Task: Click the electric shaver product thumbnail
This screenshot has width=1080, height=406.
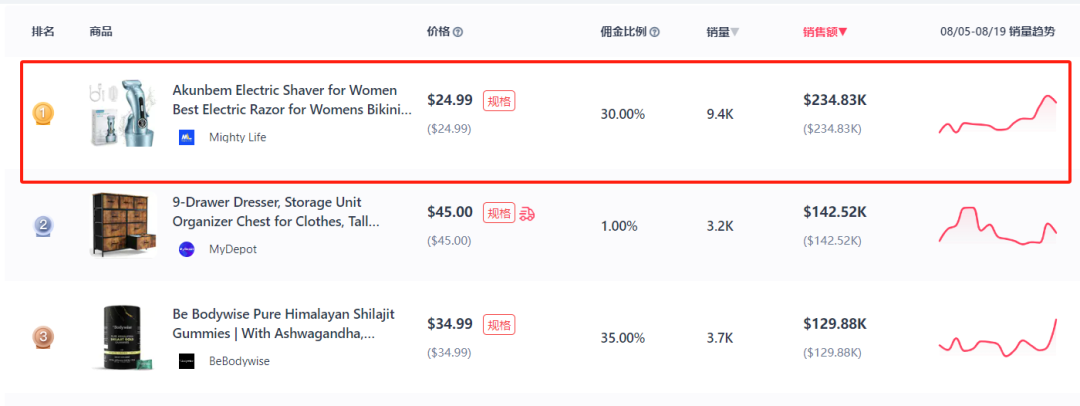Action: click(x=122, y=113)
